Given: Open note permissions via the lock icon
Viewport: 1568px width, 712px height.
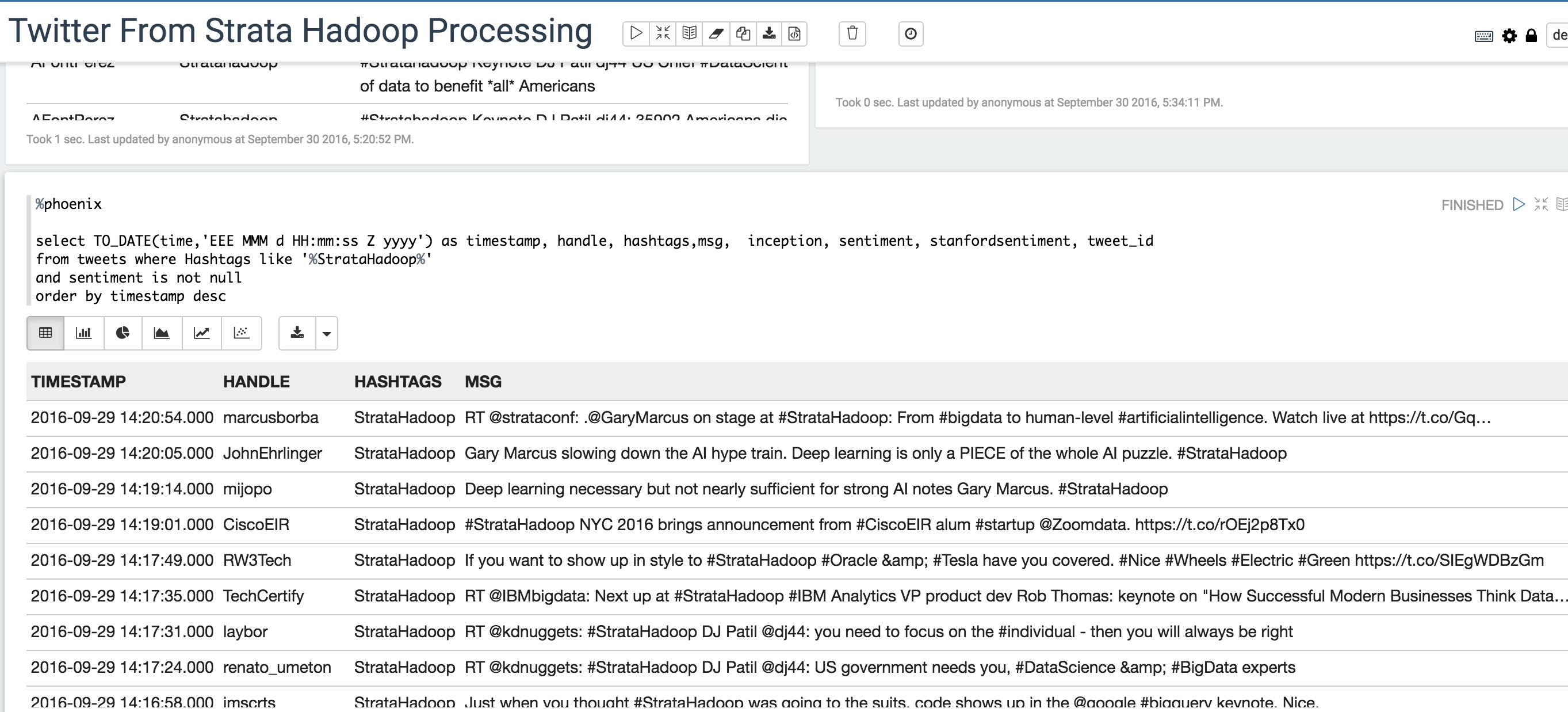Looking at the screenshot, I should click(1532, 36).
